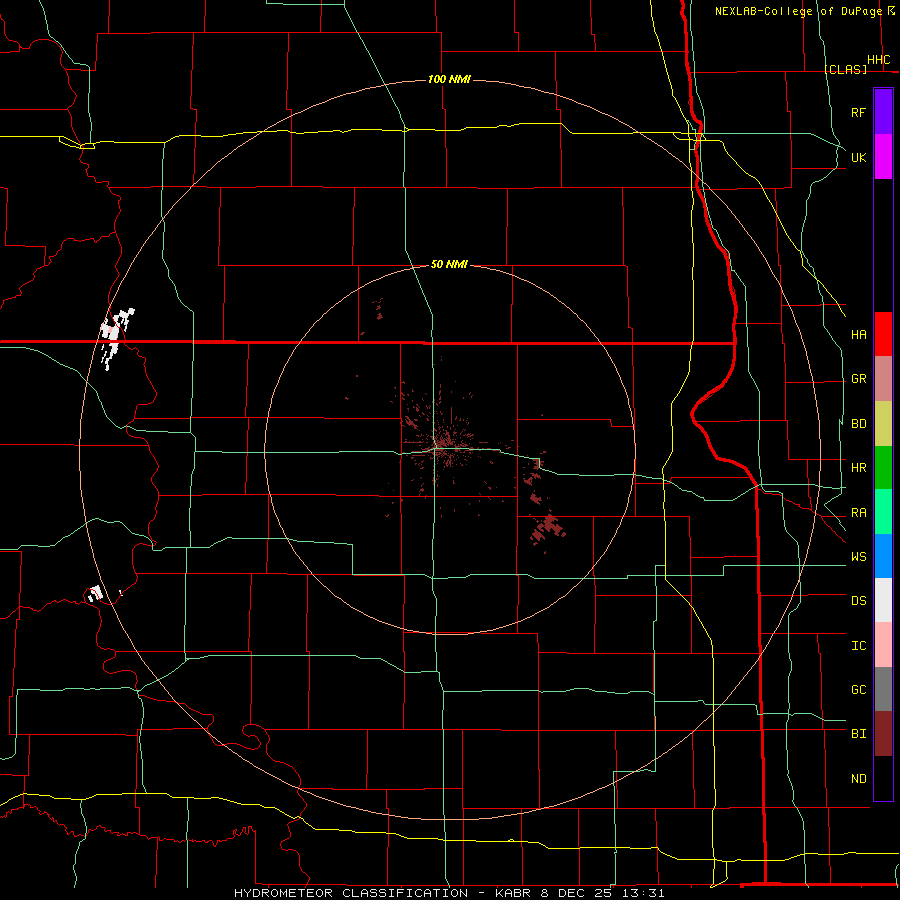Click the BI brown legend swatch
900x900 pixels.
(x=883, y=734)
